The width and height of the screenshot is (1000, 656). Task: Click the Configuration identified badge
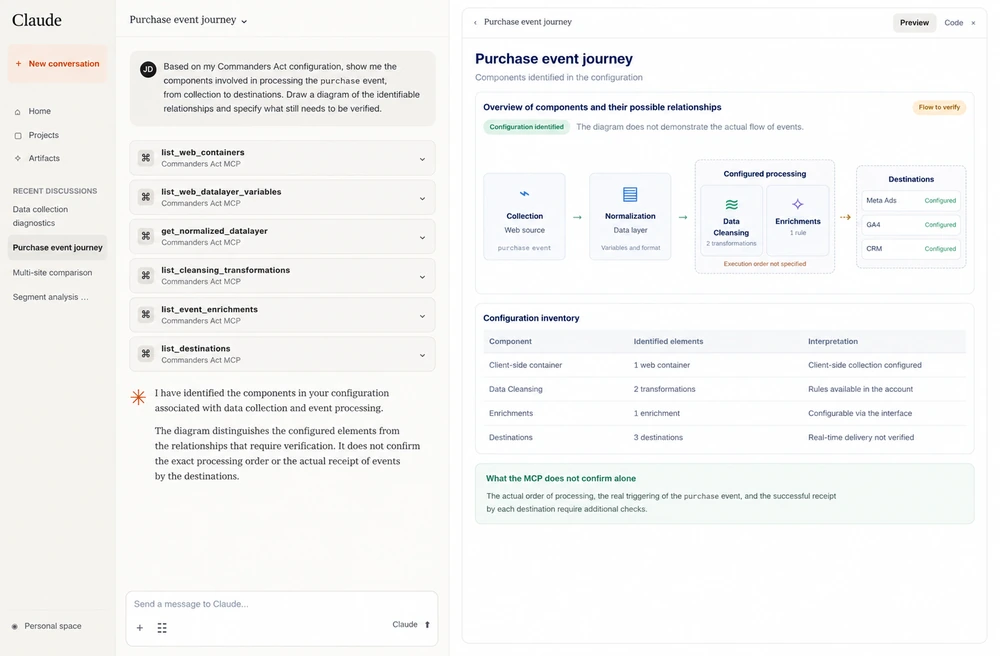point(526,127)
